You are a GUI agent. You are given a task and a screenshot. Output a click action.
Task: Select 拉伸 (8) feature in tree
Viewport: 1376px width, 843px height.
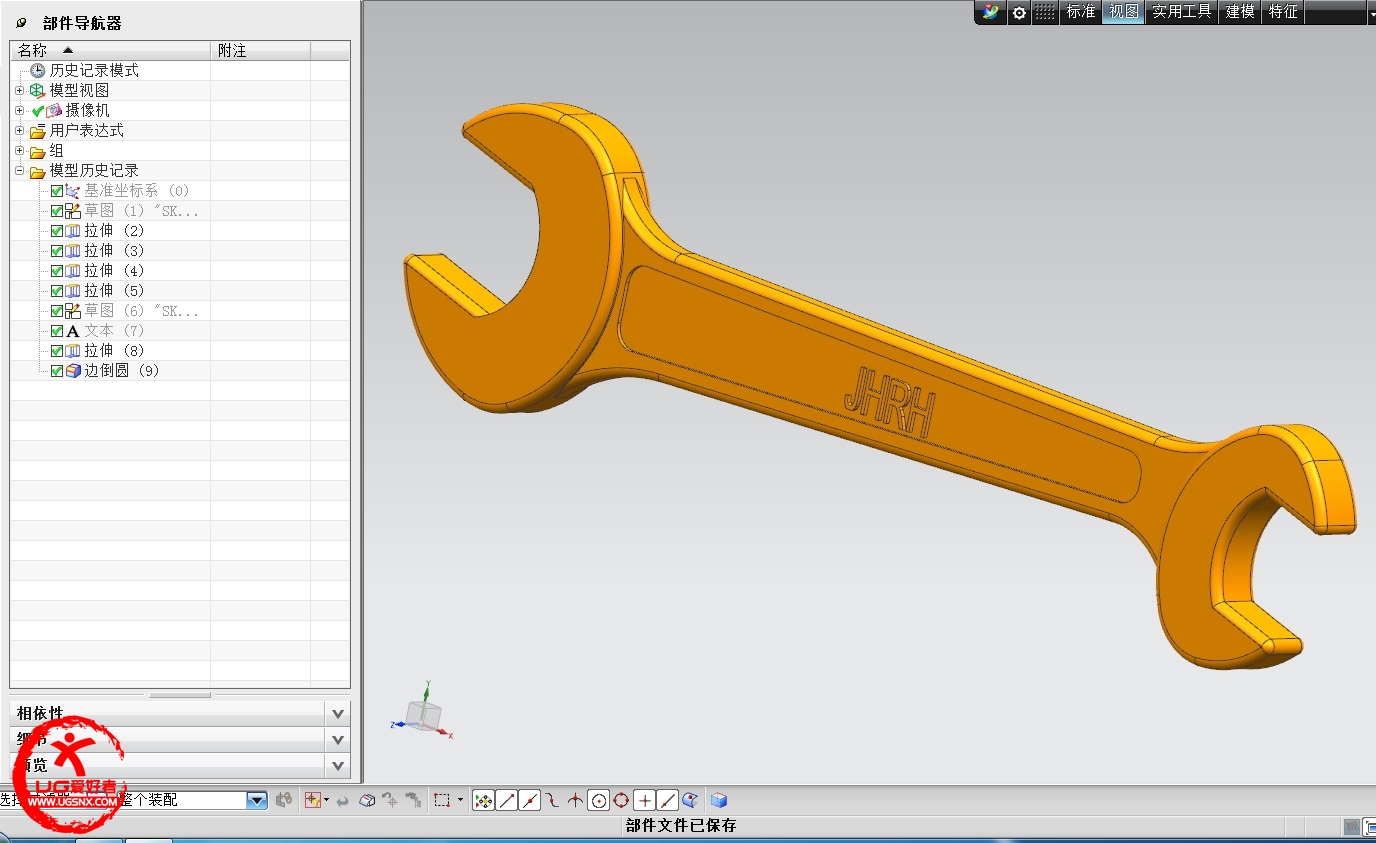(114, 351)
